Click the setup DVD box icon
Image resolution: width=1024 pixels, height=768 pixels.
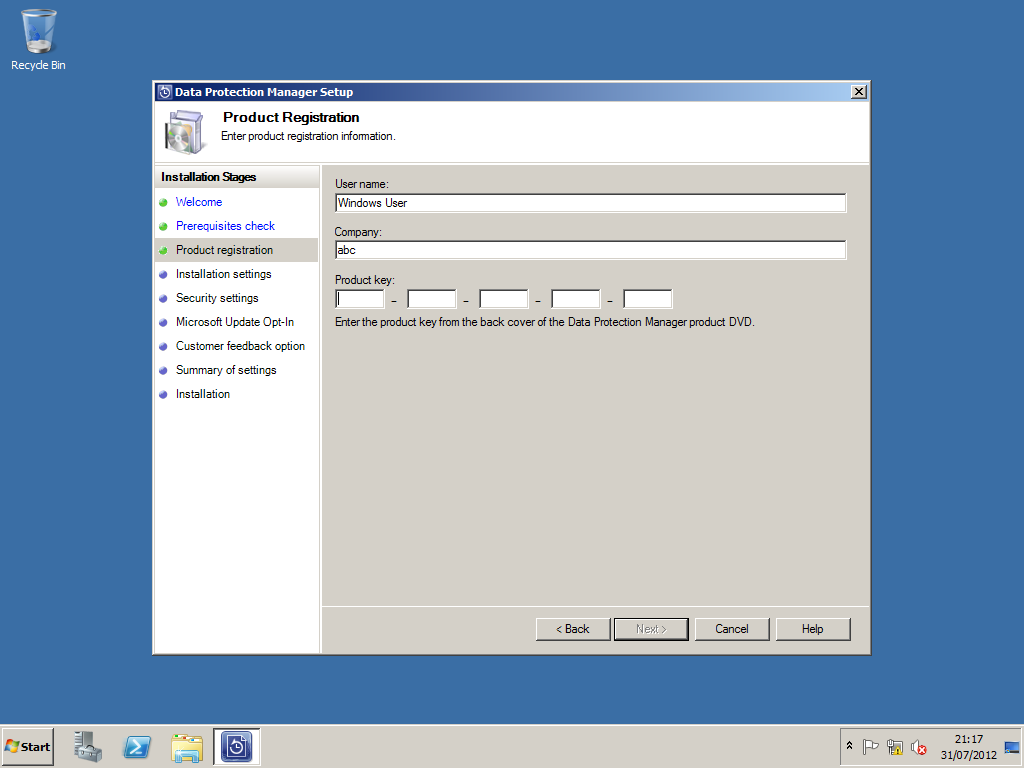pos(184,131)
